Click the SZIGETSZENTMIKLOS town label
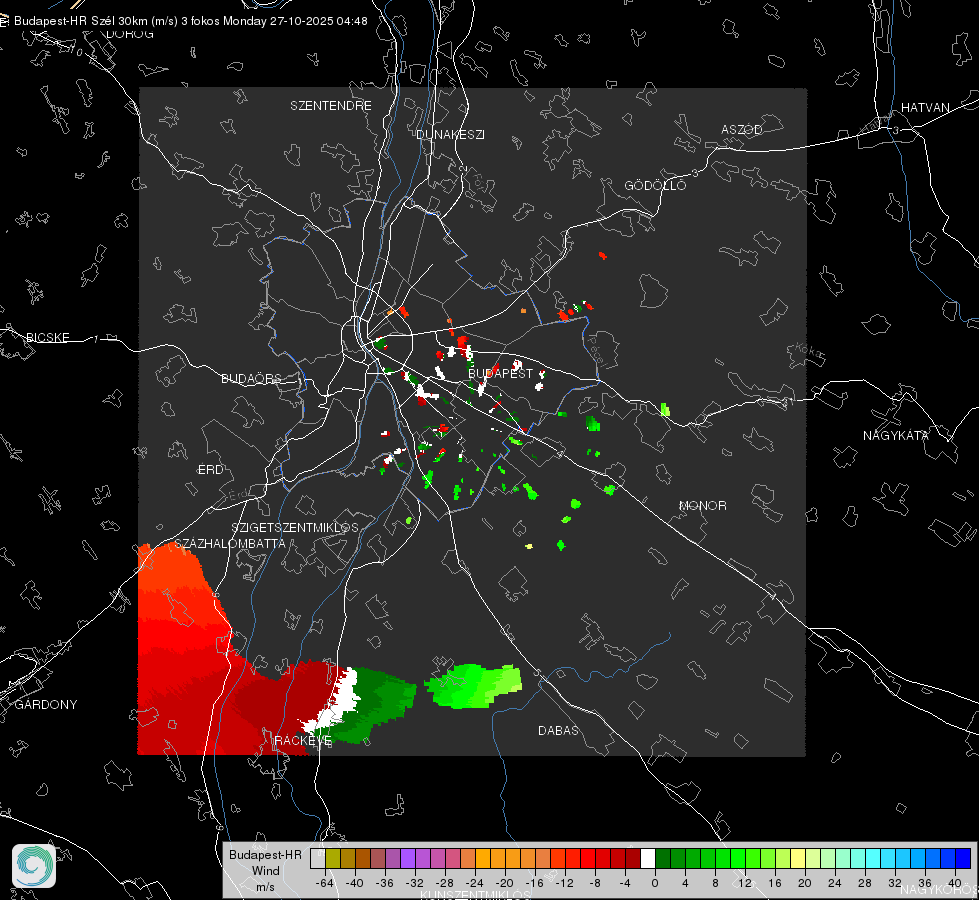 [295, 528]
